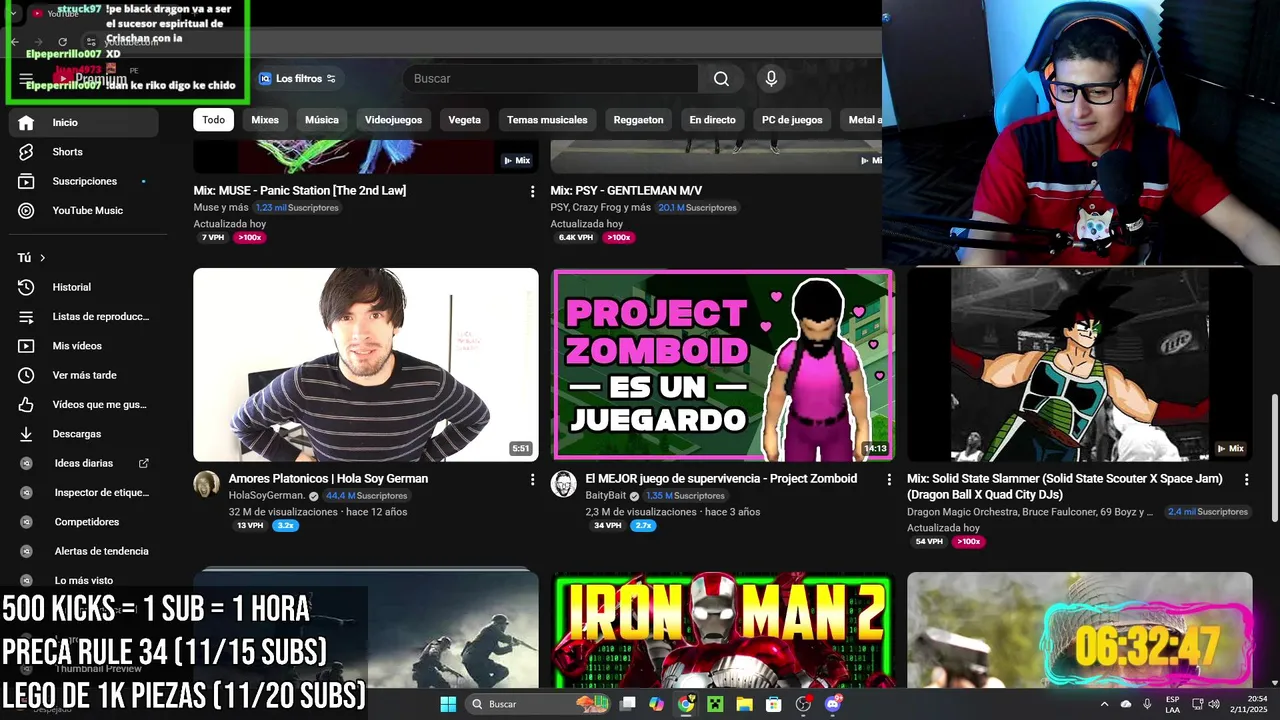Switch to Chrome in the taskbar
This screenshot has width=1280, height=720.
coord(686,704)
